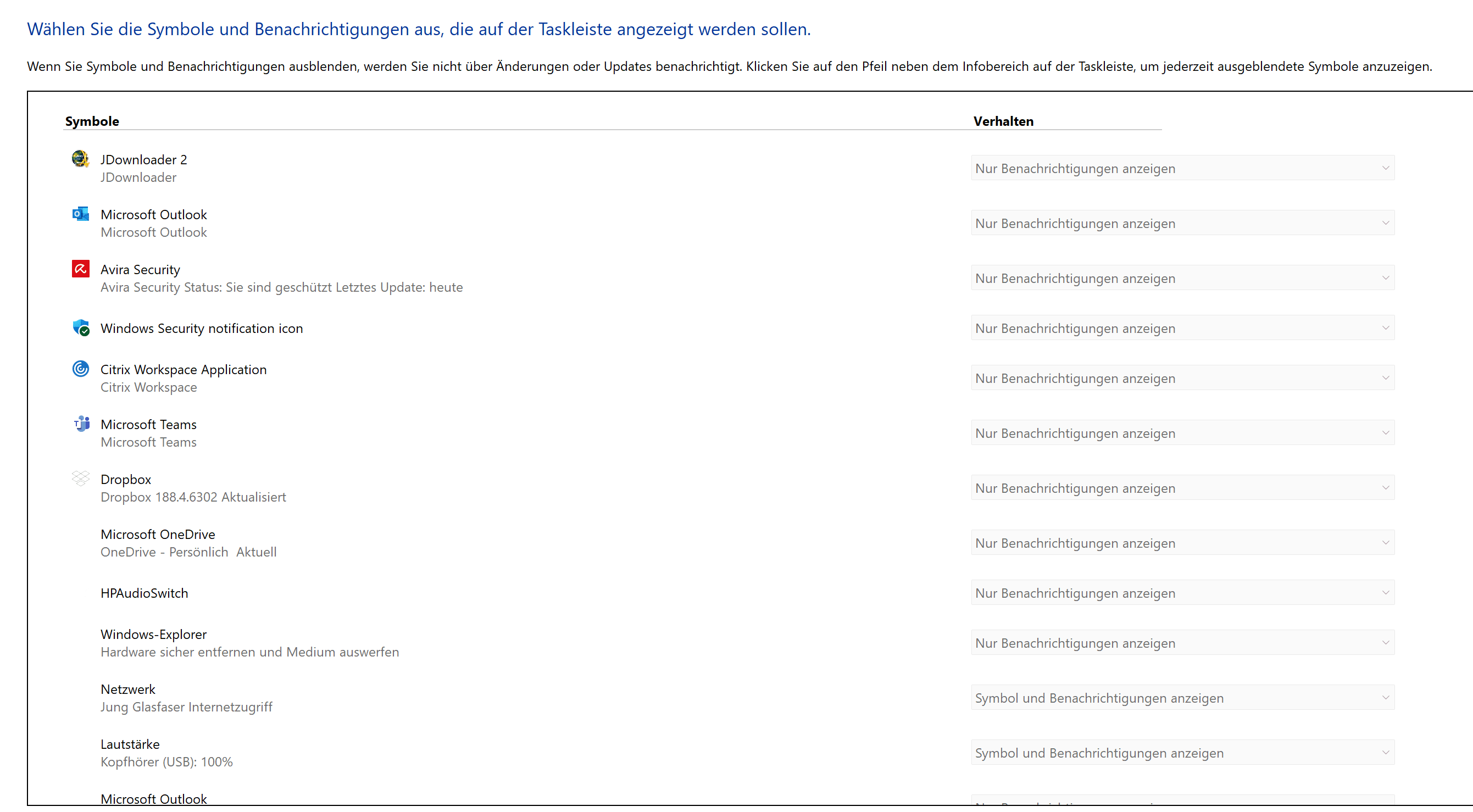Select the Netzwerk entry name
The width and height of the screenshot is (1473, 812).
pyautogui.click(x=128, y=689)
